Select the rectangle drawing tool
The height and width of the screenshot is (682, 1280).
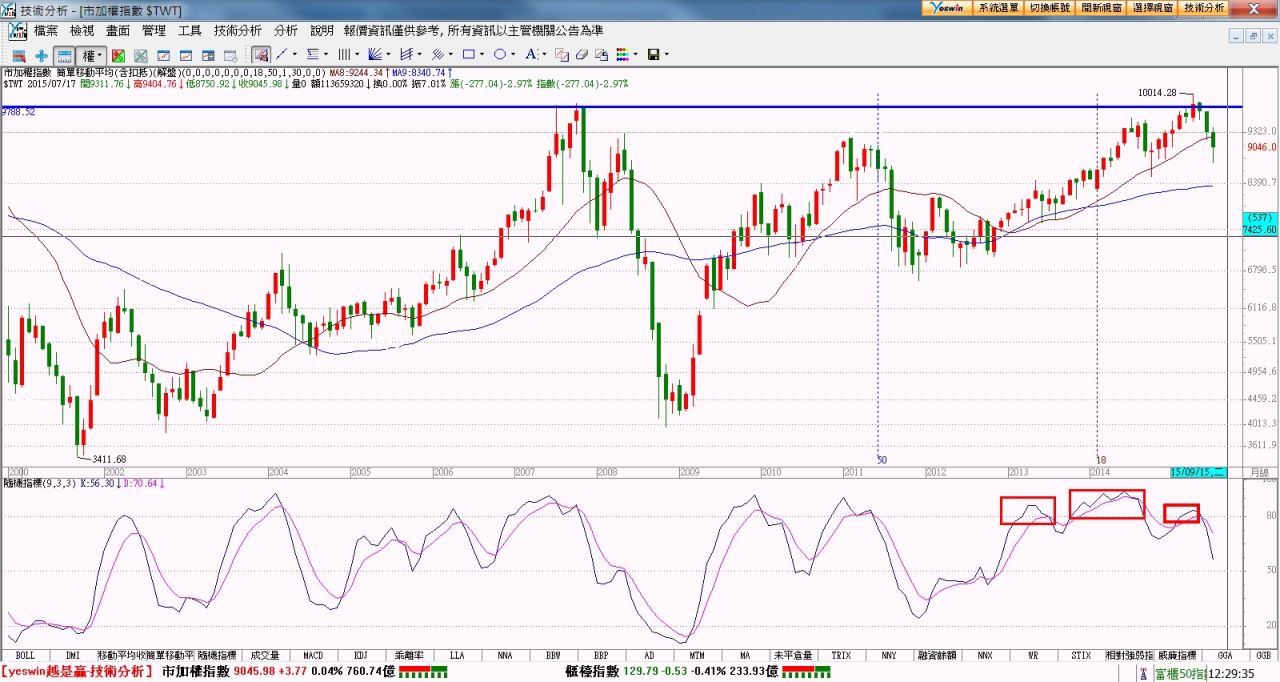[x=467, y=54]
